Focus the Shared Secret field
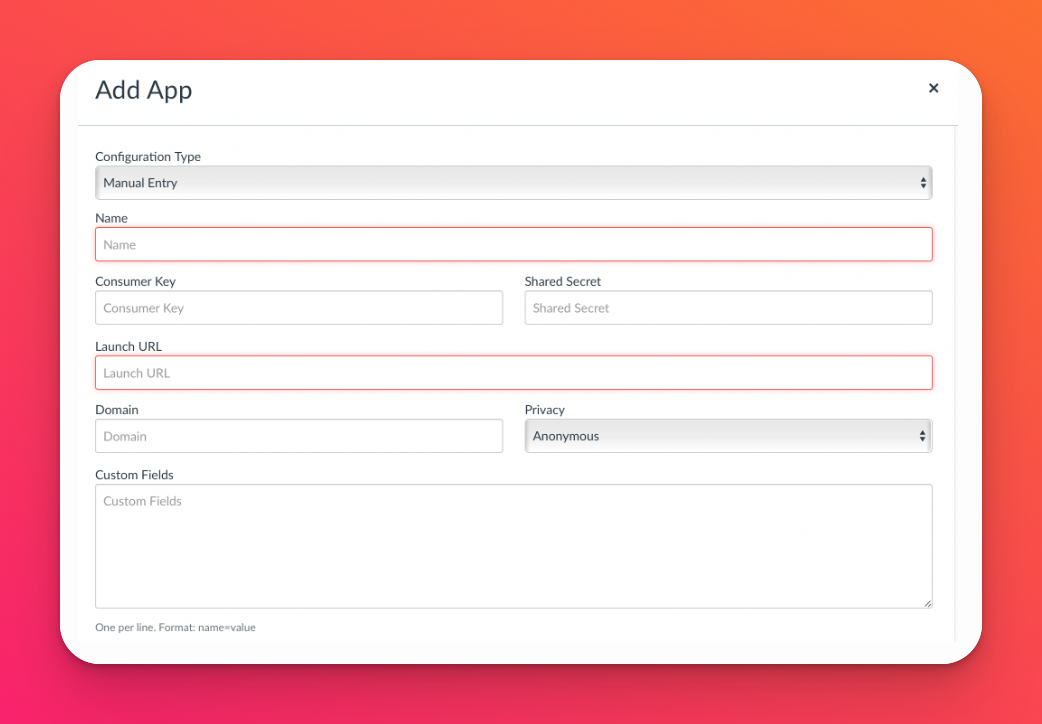The height and width of the screenshot is (724, 1042). click(728, 308)
